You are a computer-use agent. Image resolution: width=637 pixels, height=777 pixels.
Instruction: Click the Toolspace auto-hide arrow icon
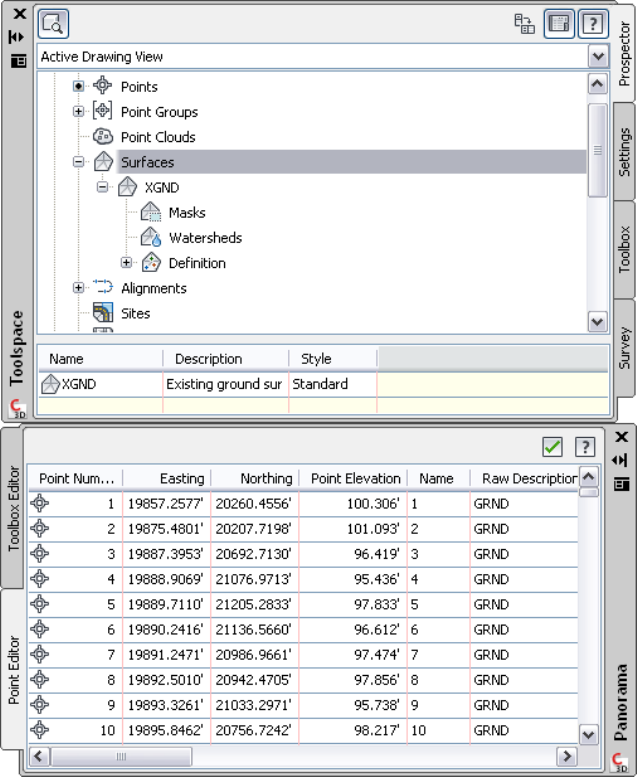click(x=16, y=37)
